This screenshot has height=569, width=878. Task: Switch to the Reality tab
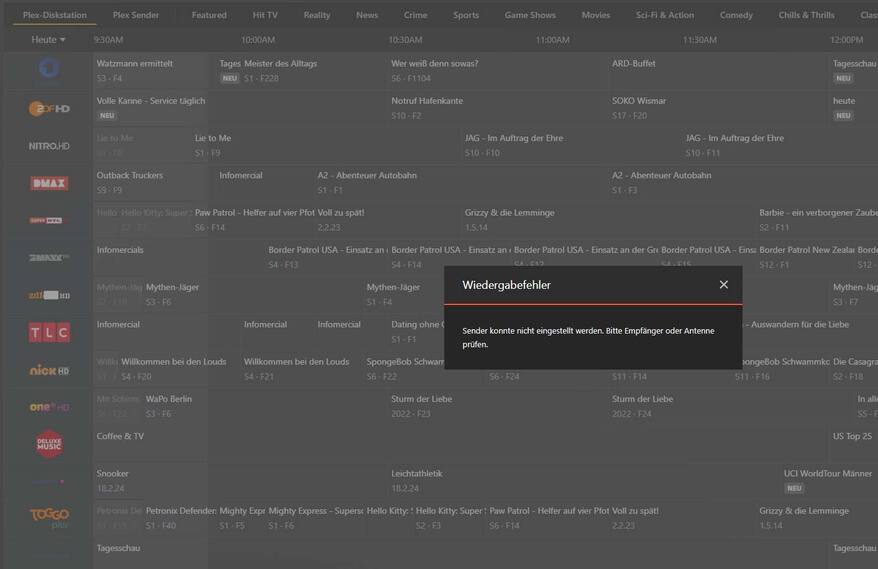[317, 15]
